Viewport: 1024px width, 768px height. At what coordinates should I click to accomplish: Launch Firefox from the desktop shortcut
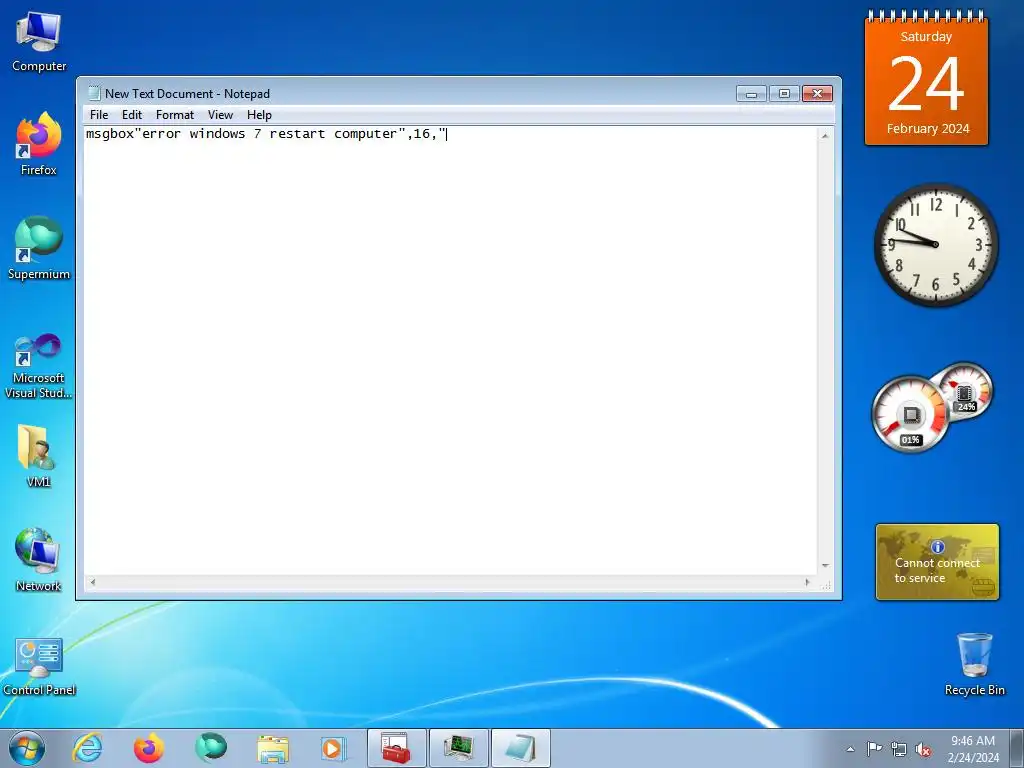[x=39, y=144]
